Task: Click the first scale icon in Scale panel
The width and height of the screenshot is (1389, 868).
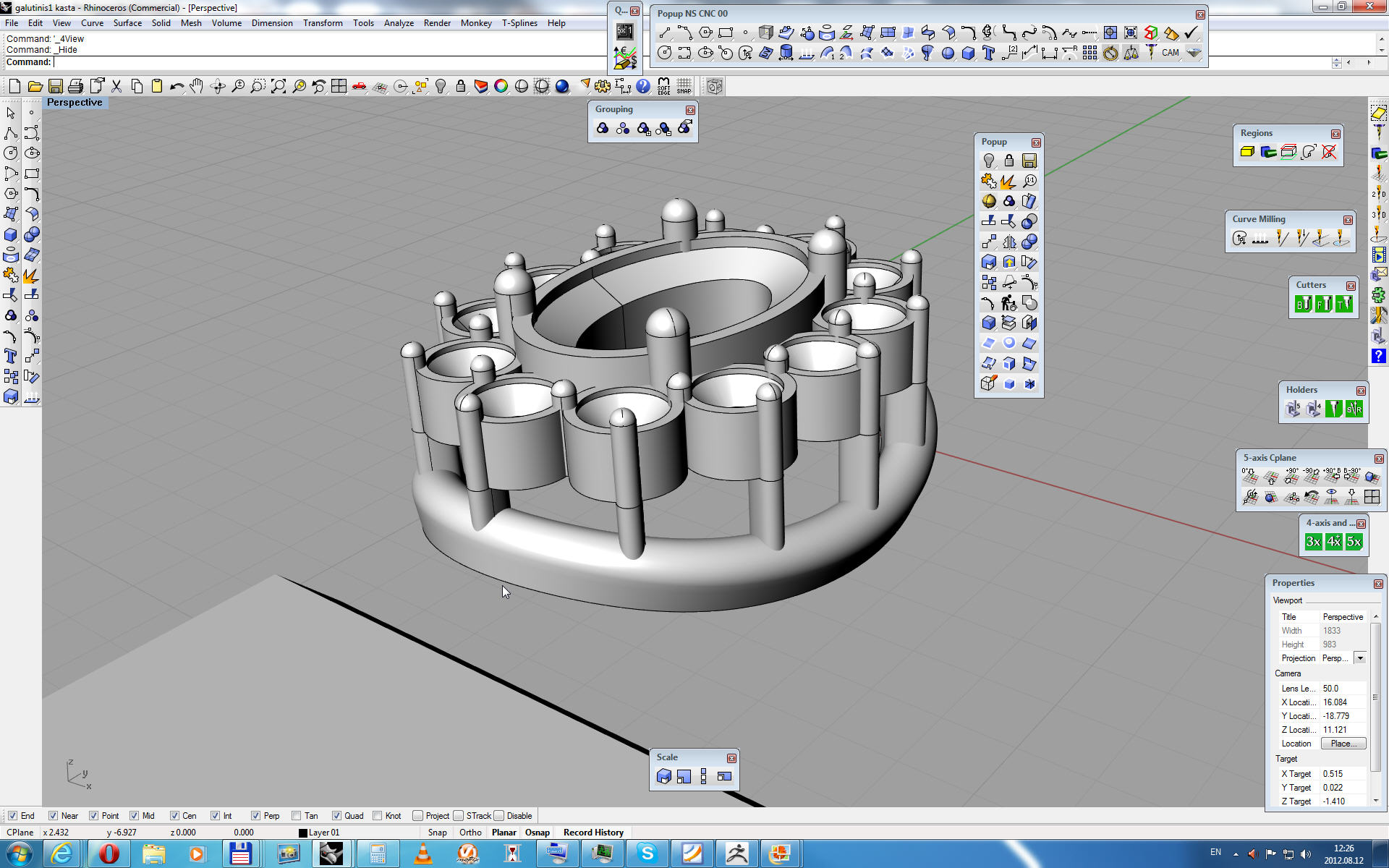Action: click(663, 777)
